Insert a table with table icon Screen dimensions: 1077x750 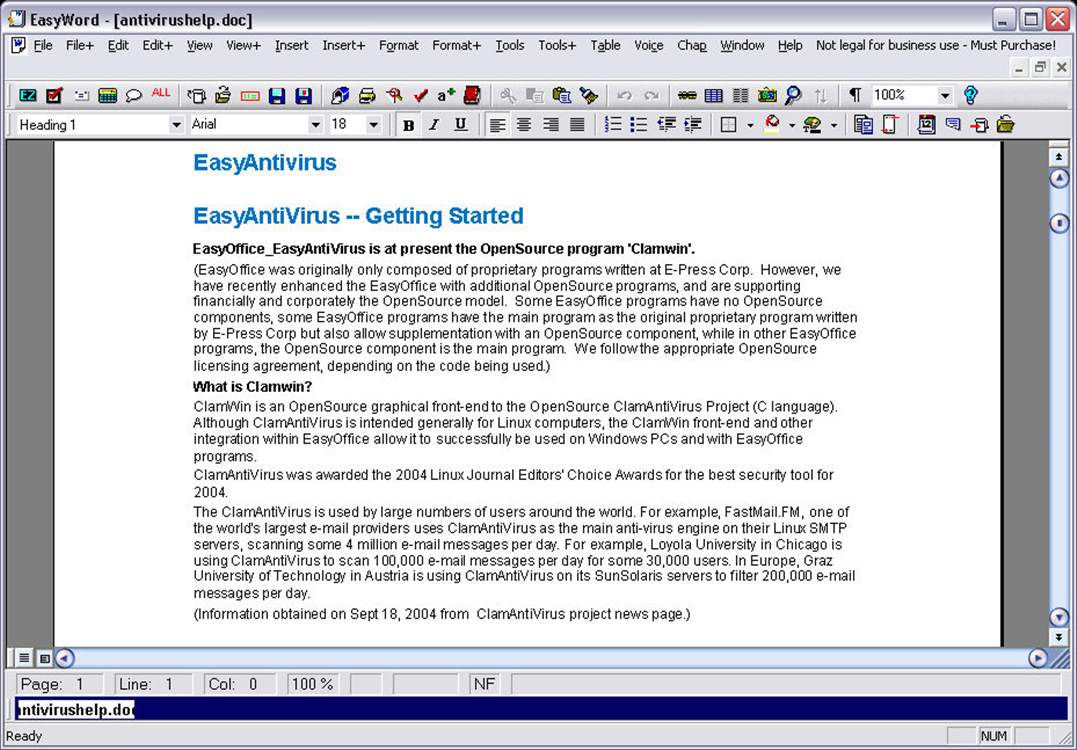714,95
